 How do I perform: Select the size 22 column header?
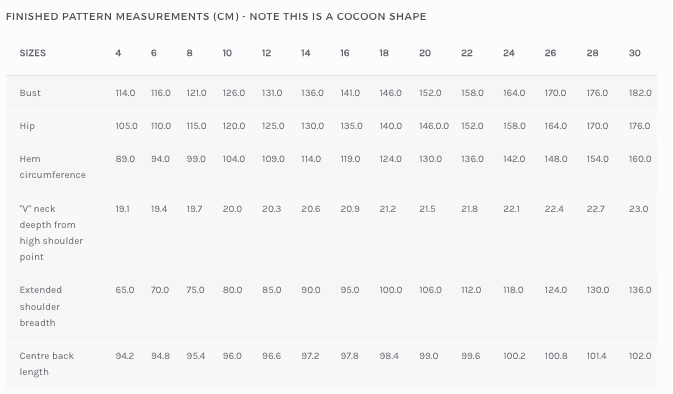(467, 53)
